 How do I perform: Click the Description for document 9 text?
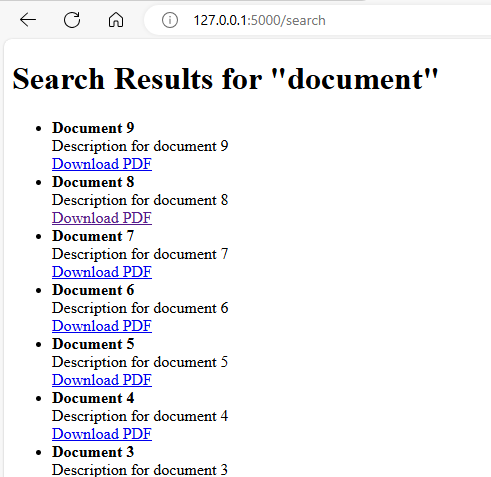[x=140, y=146]
